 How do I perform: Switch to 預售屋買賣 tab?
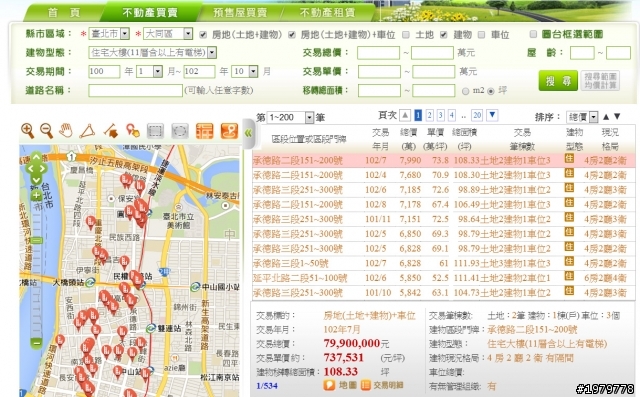coord(240,13)
